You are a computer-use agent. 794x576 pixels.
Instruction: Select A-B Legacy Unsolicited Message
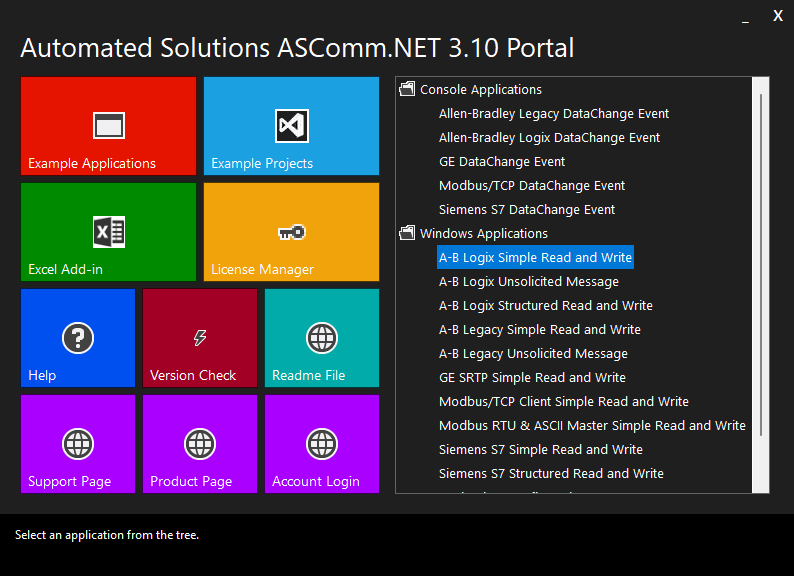click(x=533, y=354)
